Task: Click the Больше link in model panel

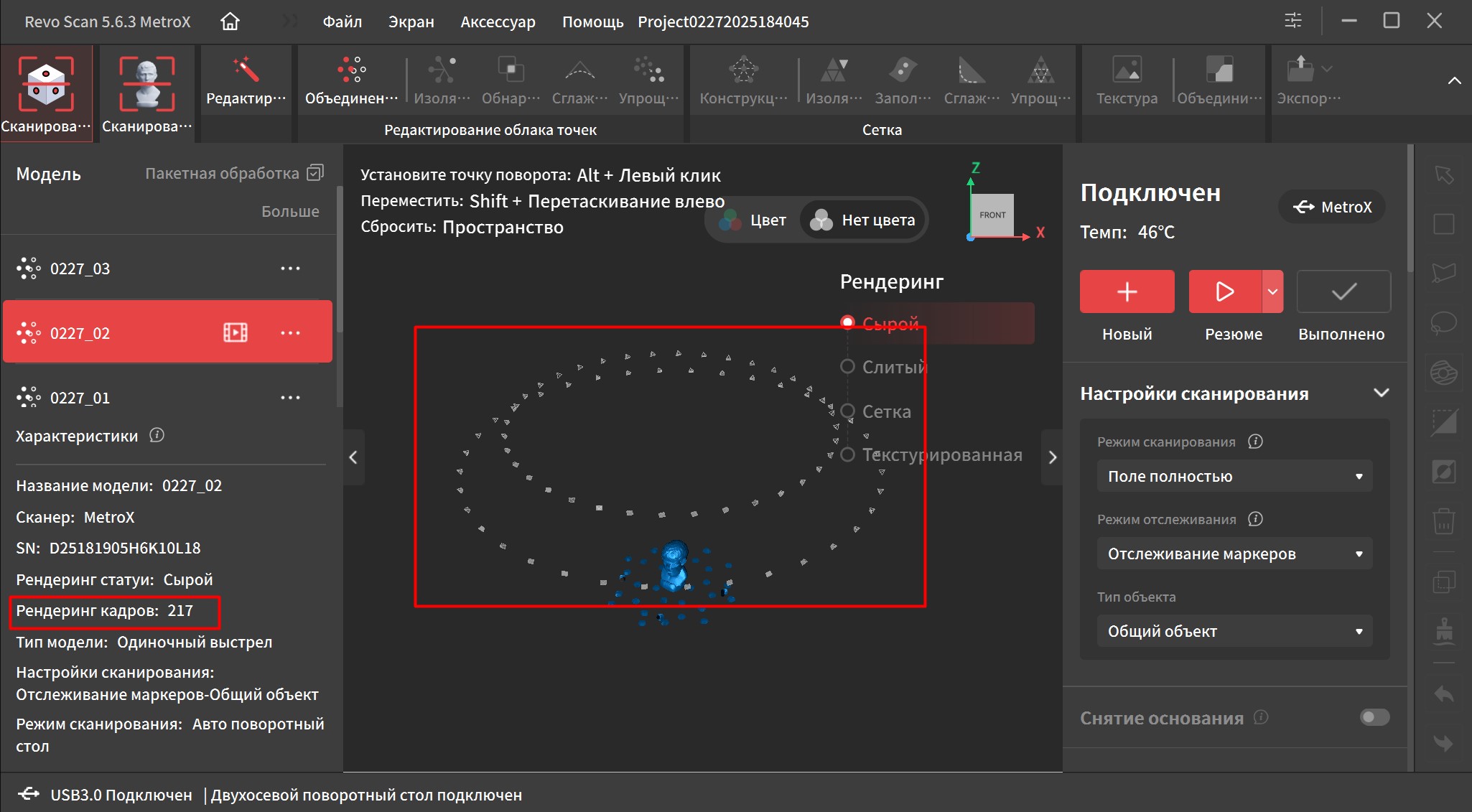Action: (290, 211)
